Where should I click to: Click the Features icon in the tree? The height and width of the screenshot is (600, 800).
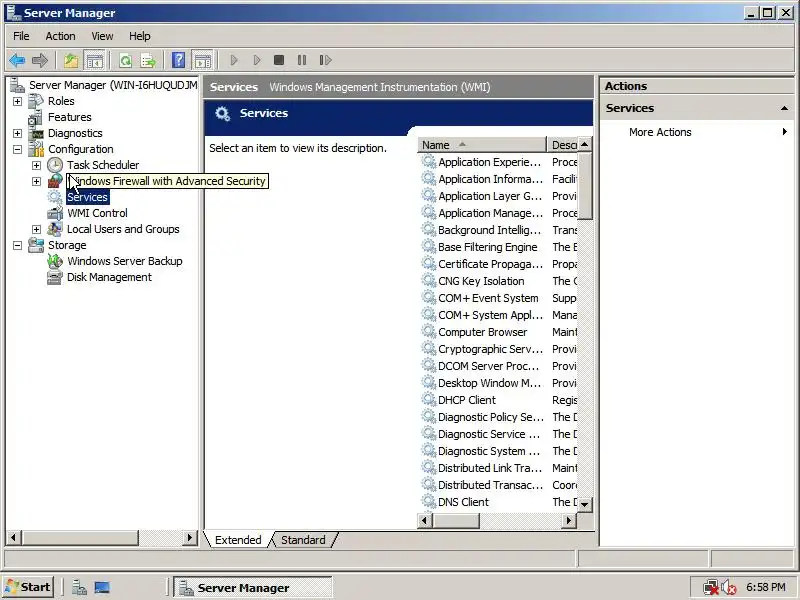[35, 117]
